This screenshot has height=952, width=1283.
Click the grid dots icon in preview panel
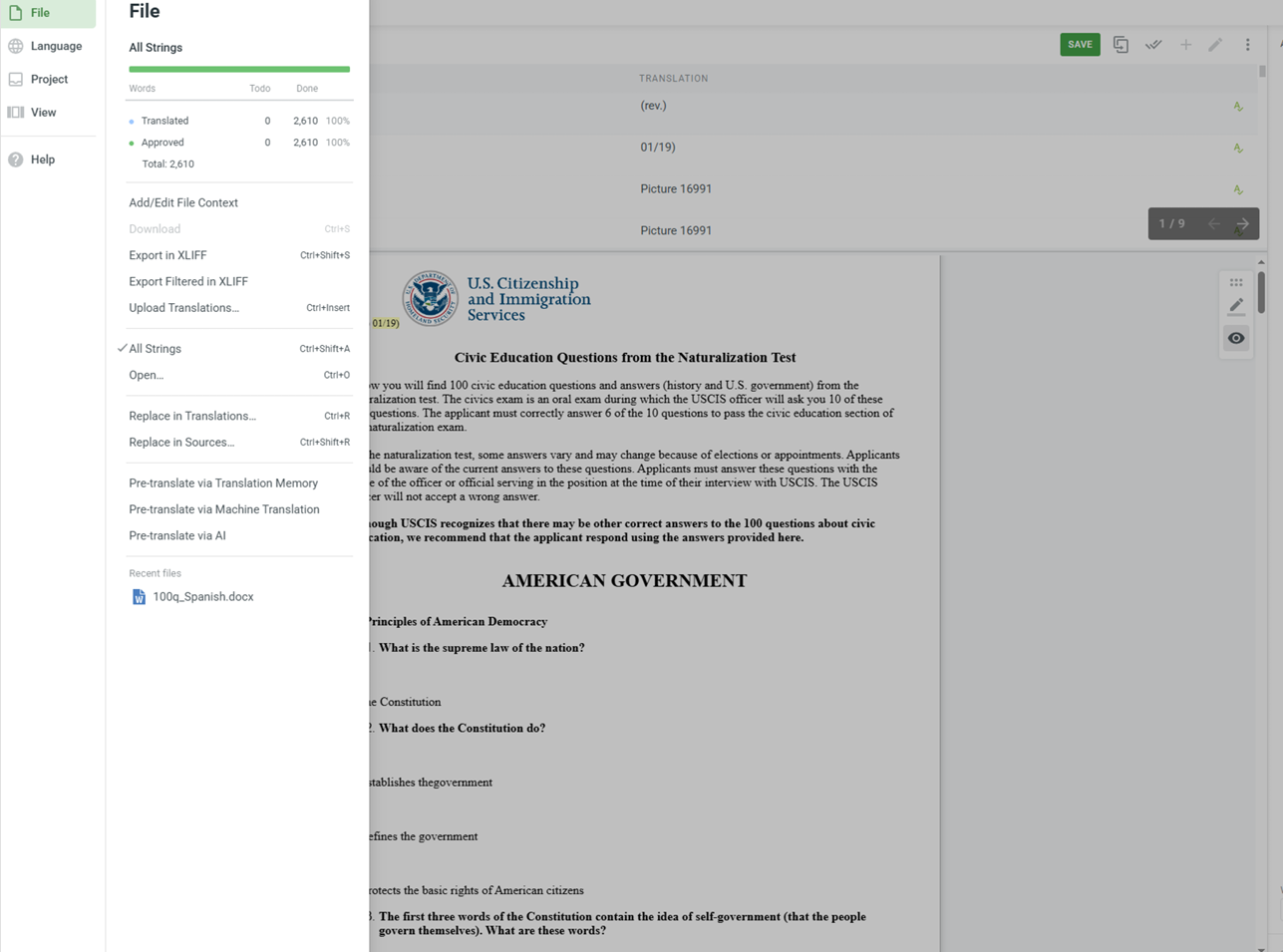click(x=1236, y=282)
